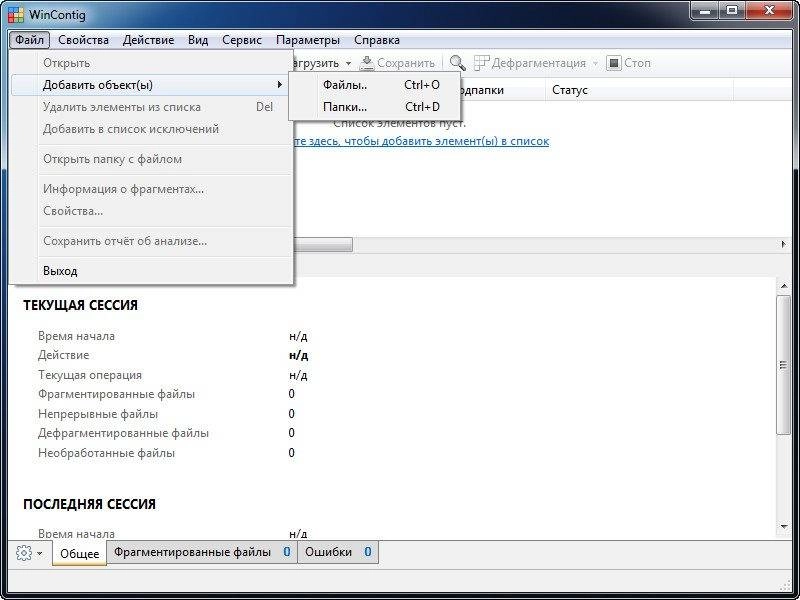Click the Stop toolbar button
The width and height of the screenshot is (800, 600).
[629, 63]
